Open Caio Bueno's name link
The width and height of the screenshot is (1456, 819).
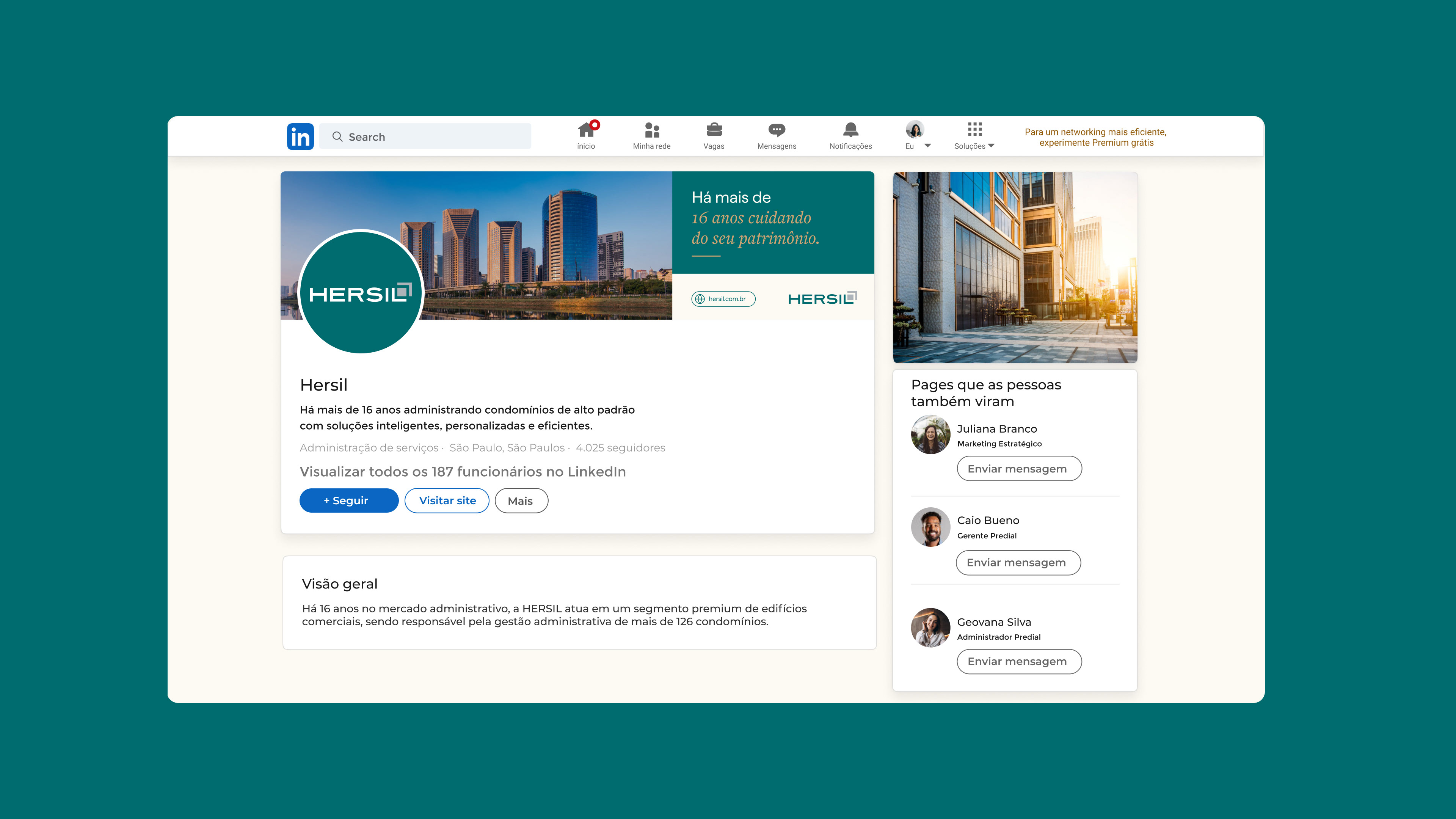tap(988, 521)
